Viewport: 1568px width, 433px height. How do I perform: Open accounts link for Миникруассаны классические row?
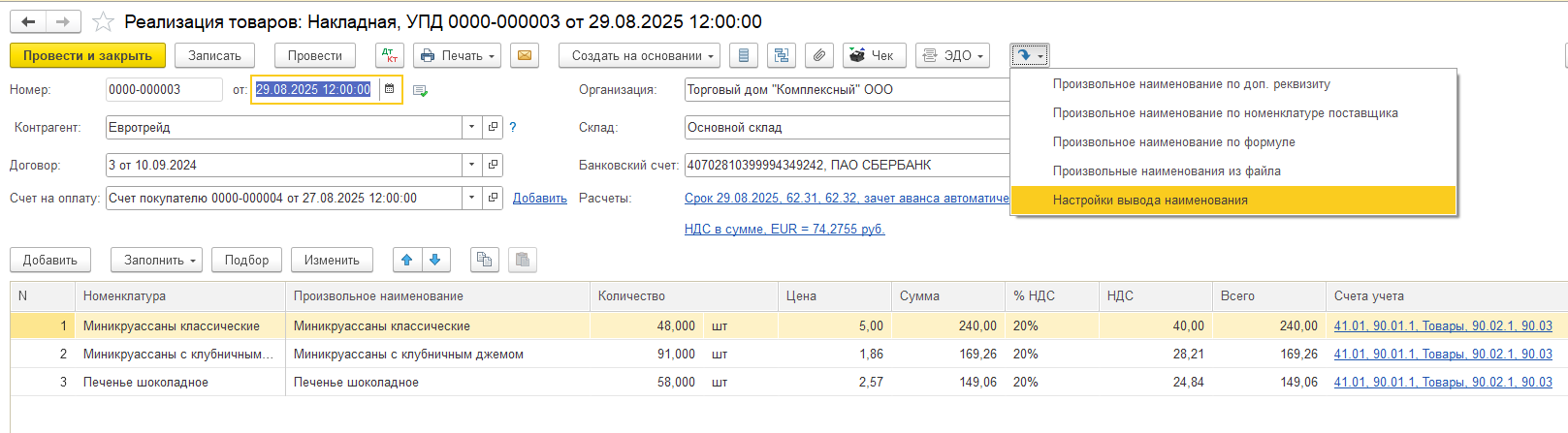coord(1443,326)
